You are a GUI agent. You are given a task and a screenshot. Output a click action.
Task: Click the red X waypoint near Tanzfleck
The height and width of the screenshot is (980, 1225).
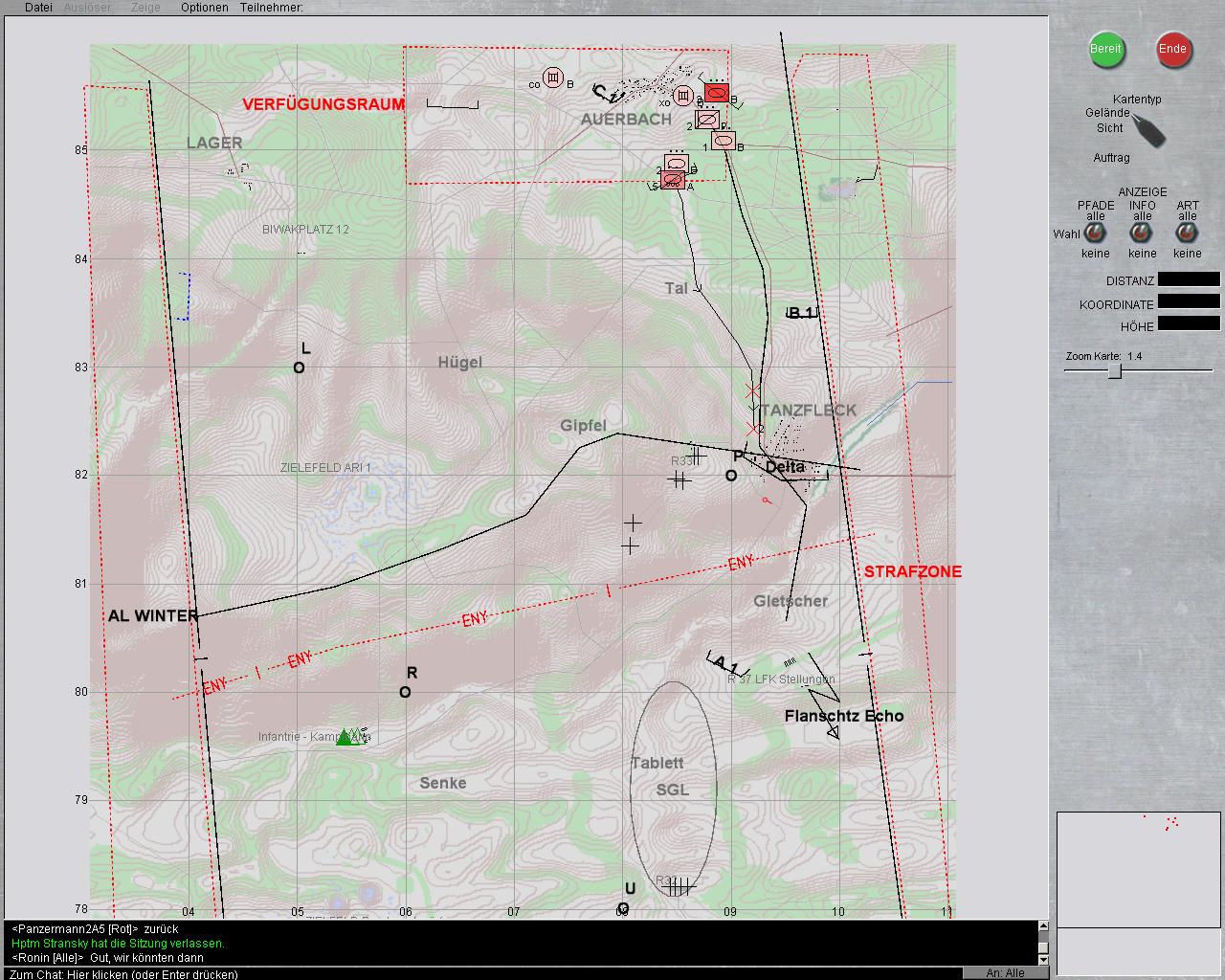pos(753,392)
